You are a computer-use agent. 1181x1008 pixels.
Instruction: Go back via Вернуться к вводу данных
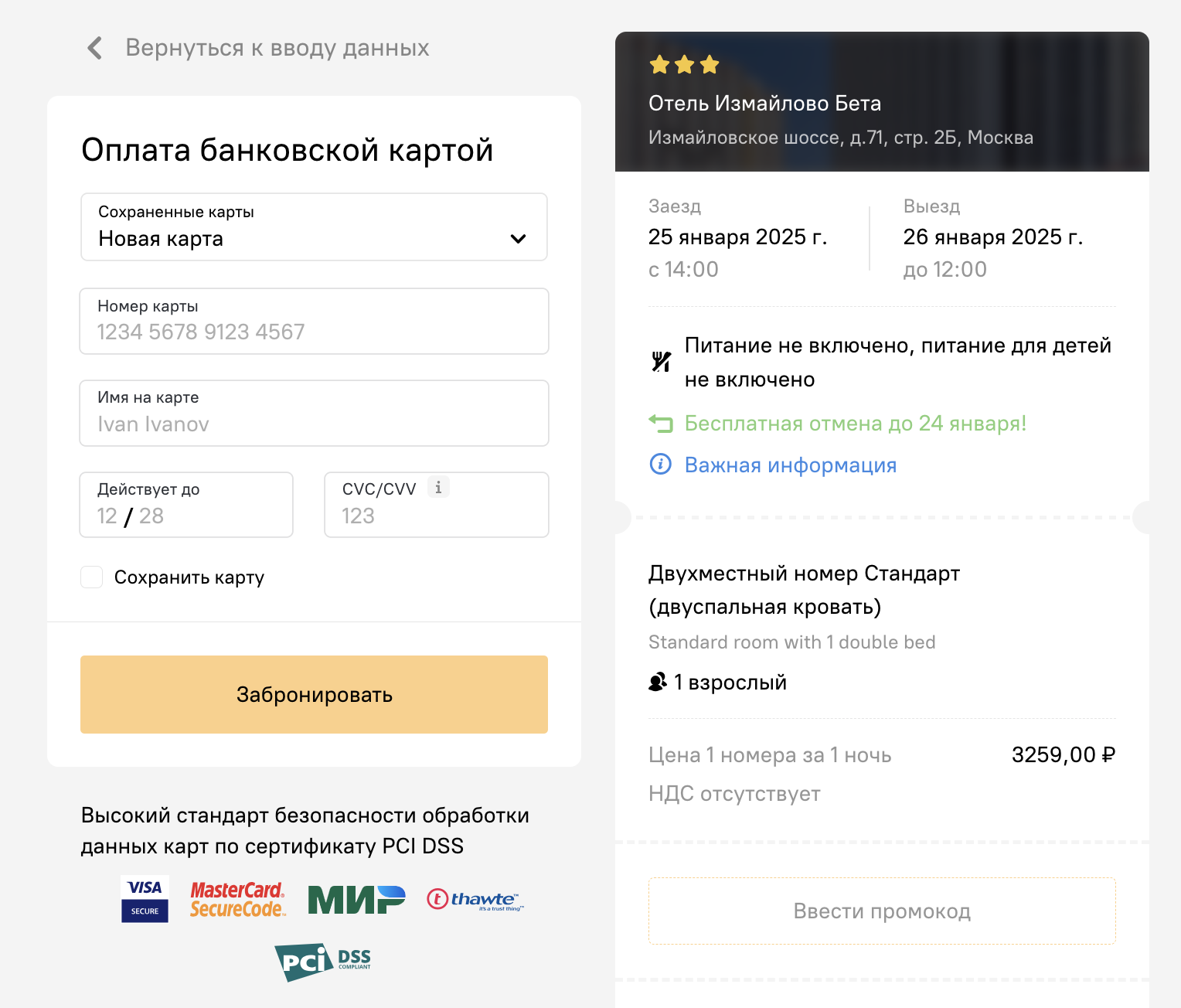click(x=277, y=48)
